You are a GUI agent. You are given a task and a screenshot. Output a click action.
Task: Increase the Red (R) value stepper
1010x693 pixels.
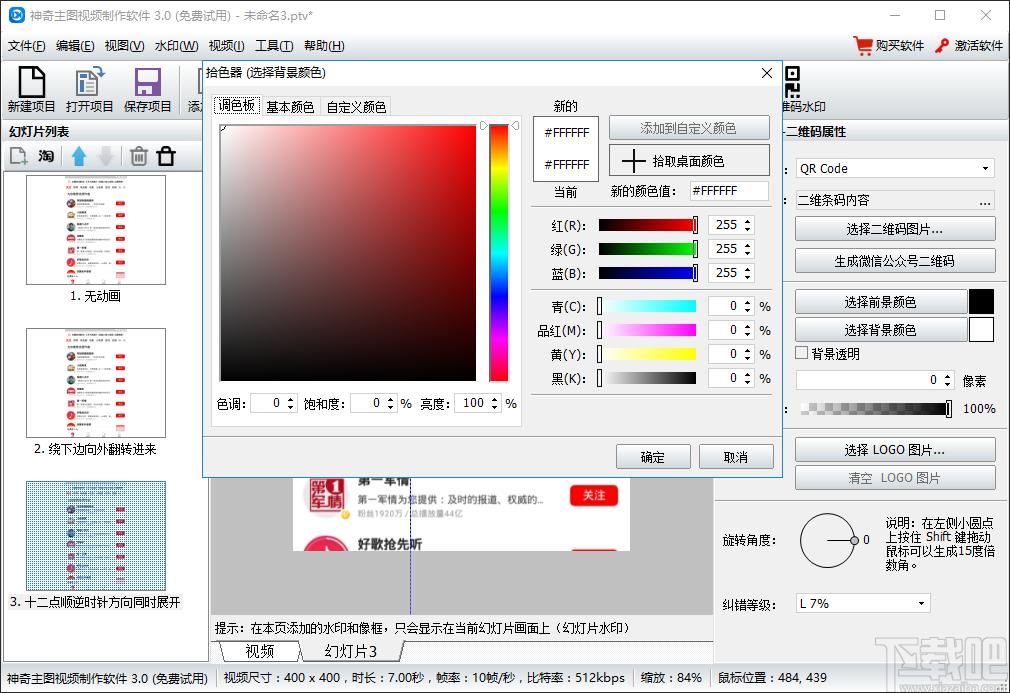(x=747, y=222)
